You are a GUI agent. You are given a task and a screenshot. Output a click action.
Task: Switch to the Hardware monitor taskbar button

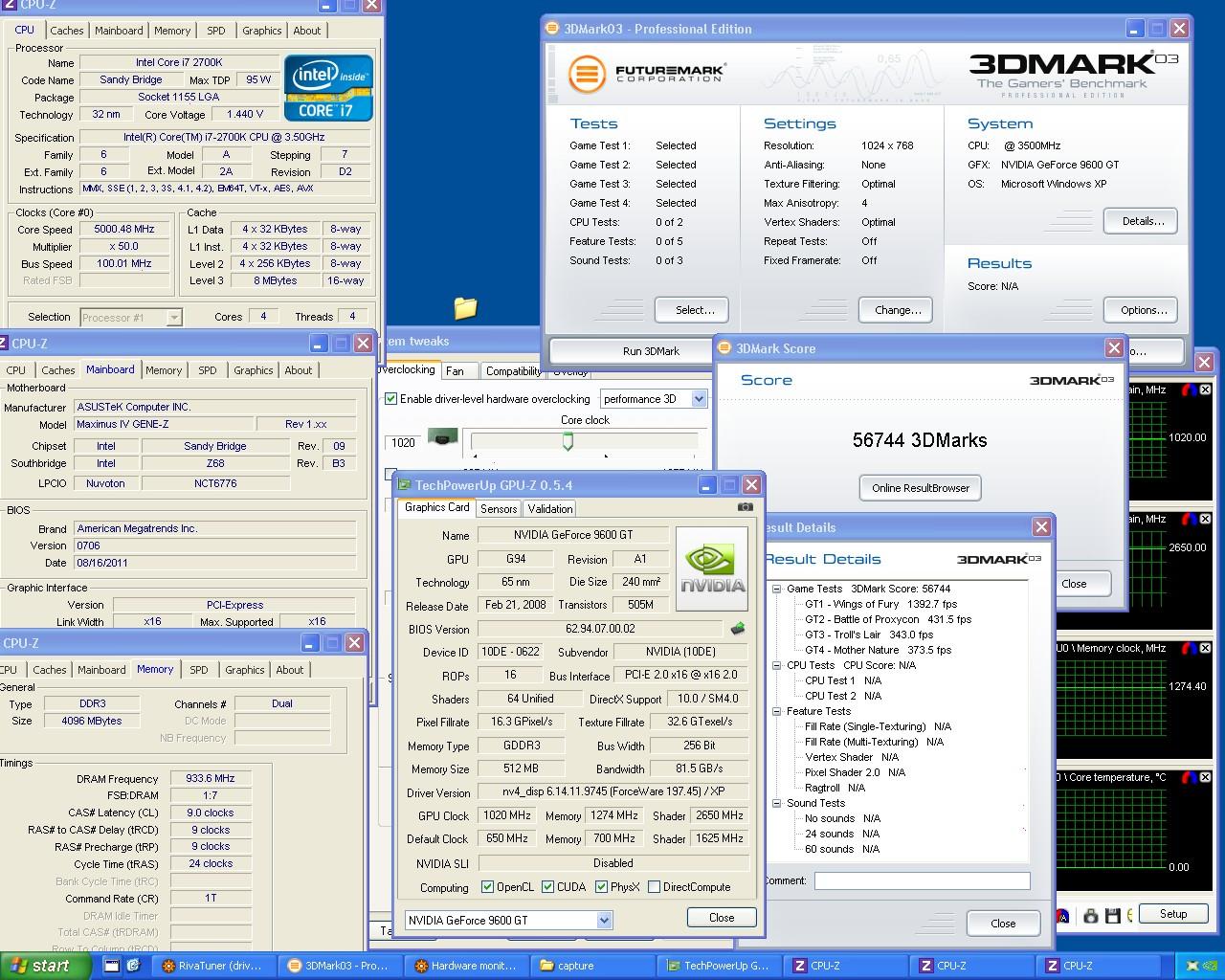[466, 966]
